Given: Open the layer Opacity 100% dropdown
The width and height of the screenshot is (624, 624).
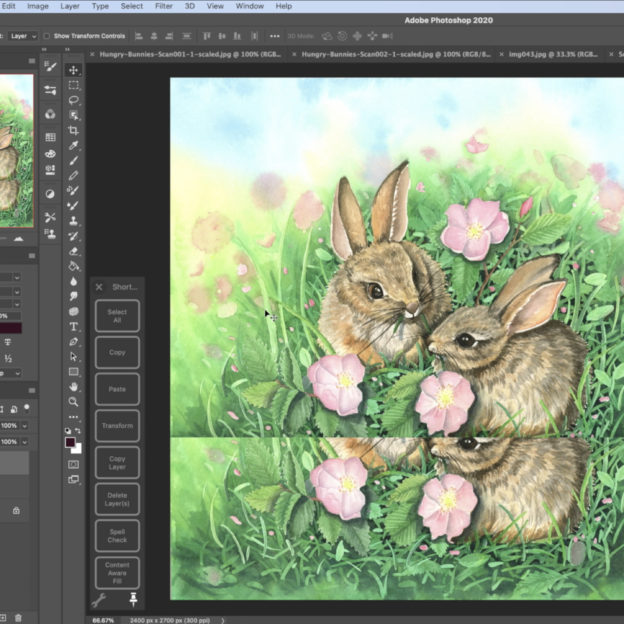Looking at the screenshot, I should pos(25,426).
